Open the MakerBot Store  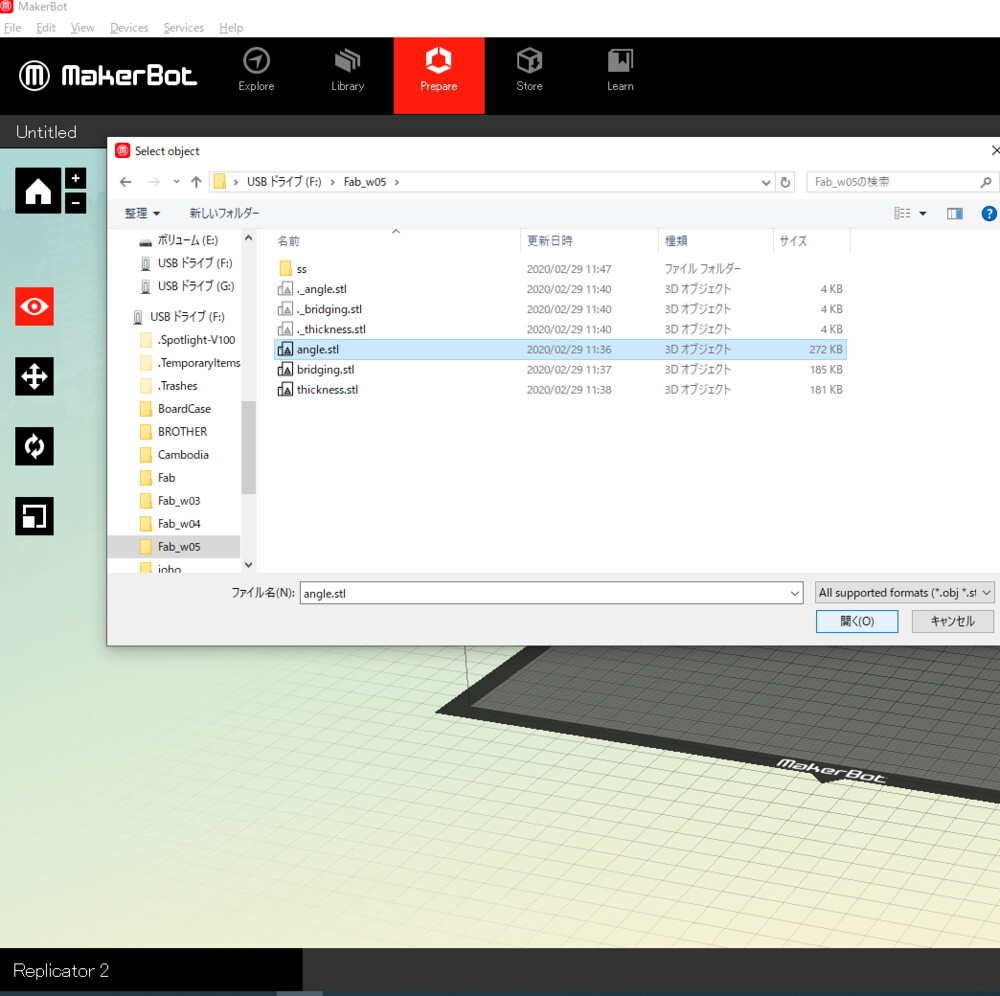pos(529,70)
